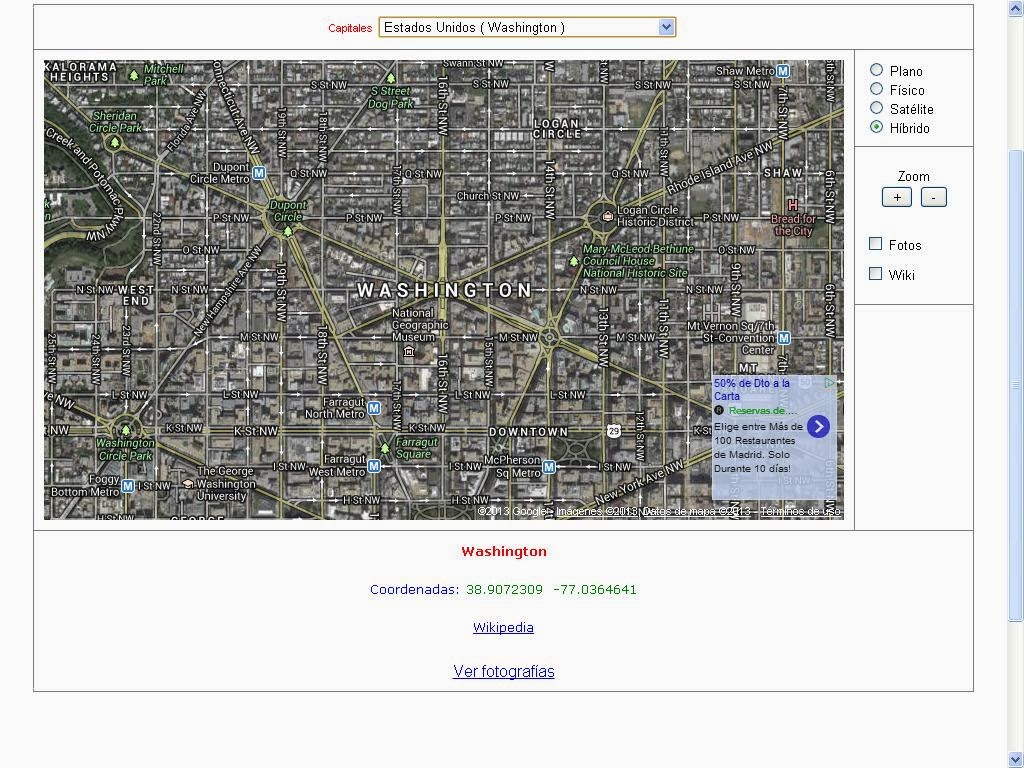The height and width of the screenshot is (768, 1024).
Task: Click the DOWNTOWN map label
Action: pyautogui.click(x=528, y=432)
